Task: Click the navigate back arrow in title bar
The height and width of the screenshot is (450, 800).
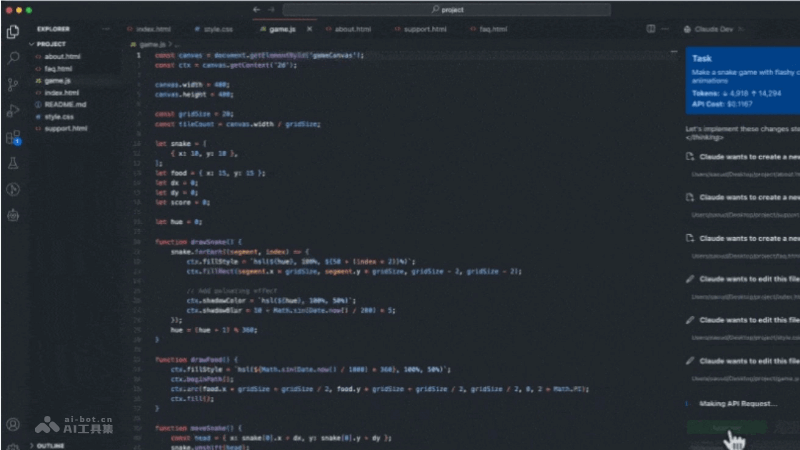Action: click(x=257, y=9)
